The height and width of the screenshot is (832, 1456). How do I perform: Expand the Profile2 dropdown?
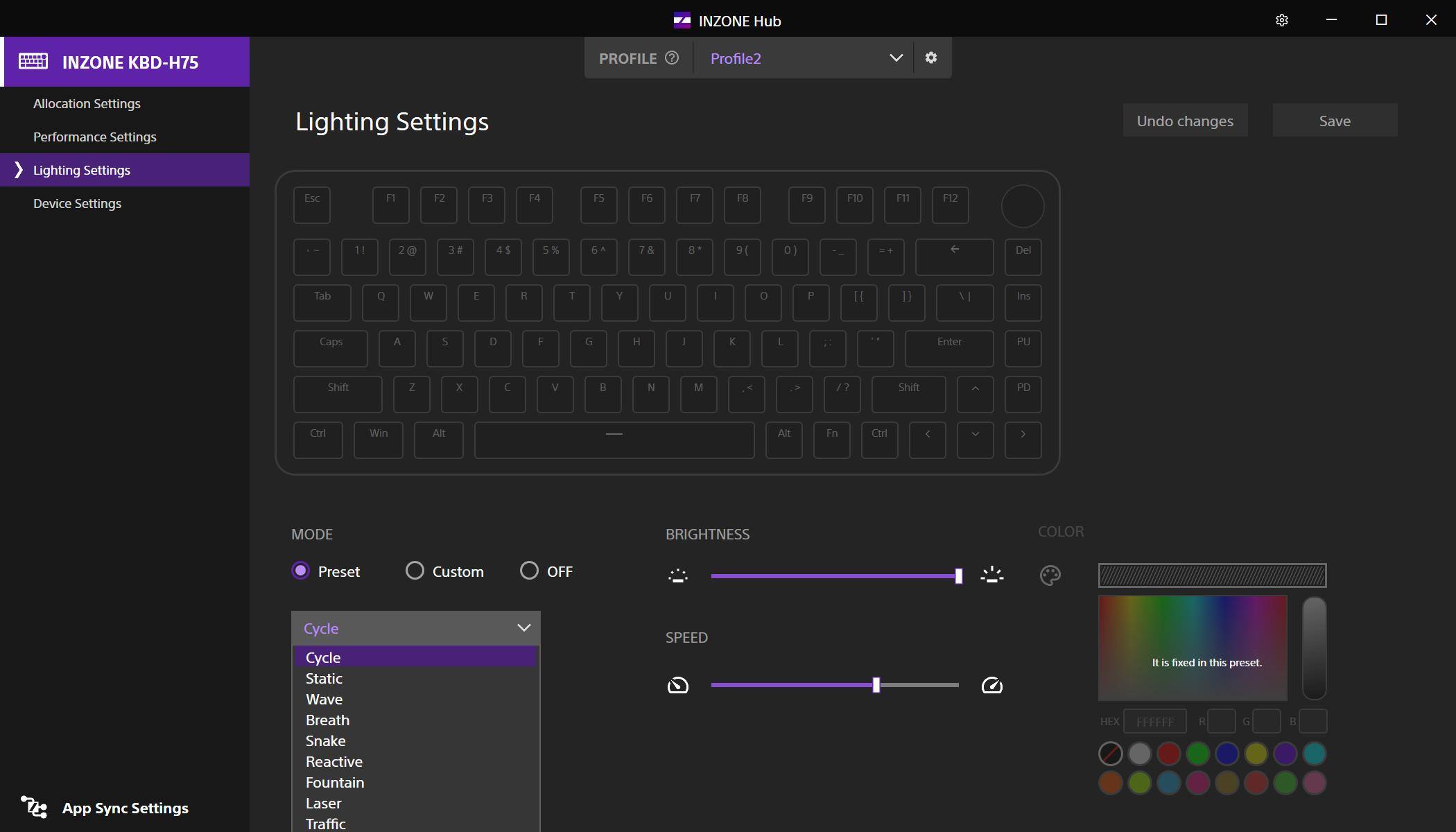(x=896, y=58)
